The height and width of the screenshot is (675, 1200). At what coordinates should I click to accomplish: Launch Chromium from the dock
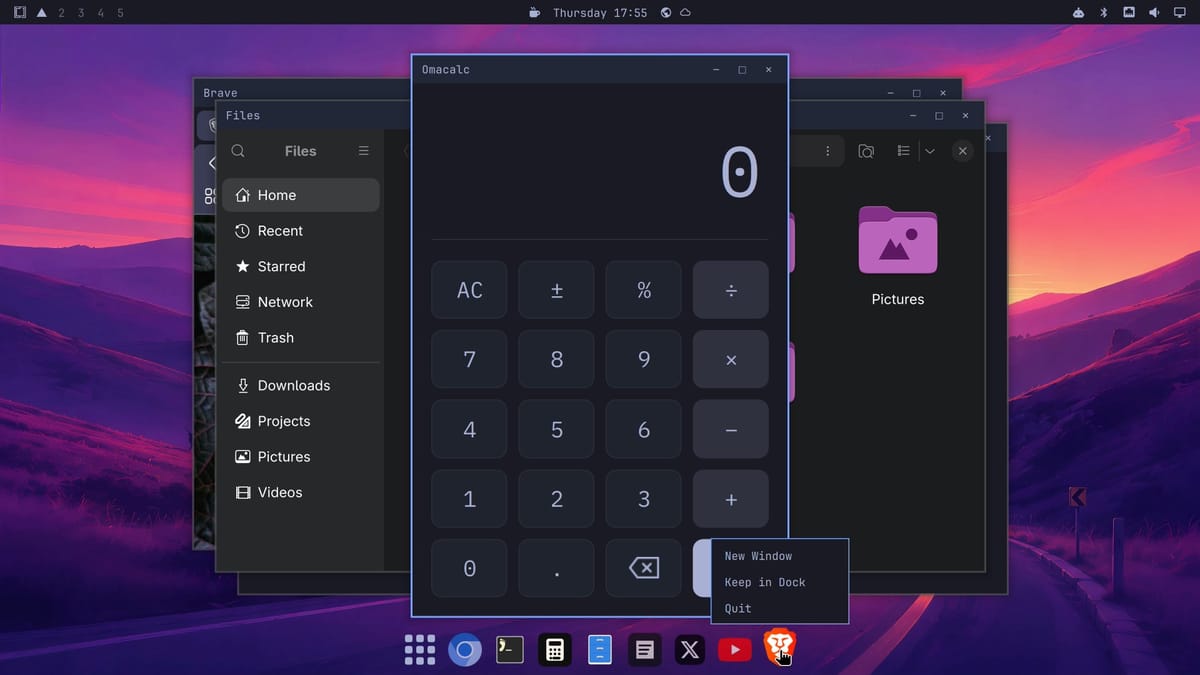464,650
